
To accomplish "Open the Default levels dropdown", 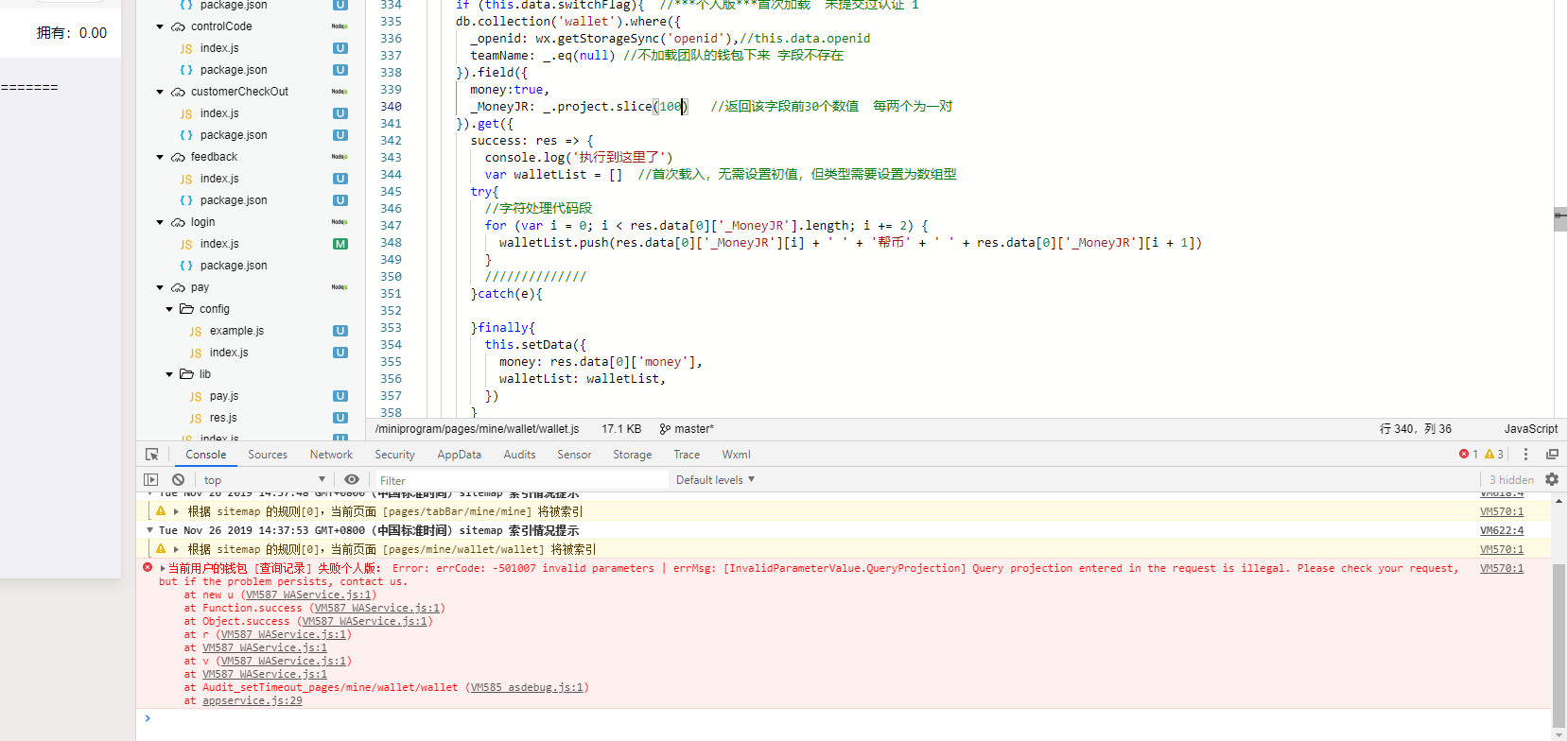I will click(x=715, y=480).
